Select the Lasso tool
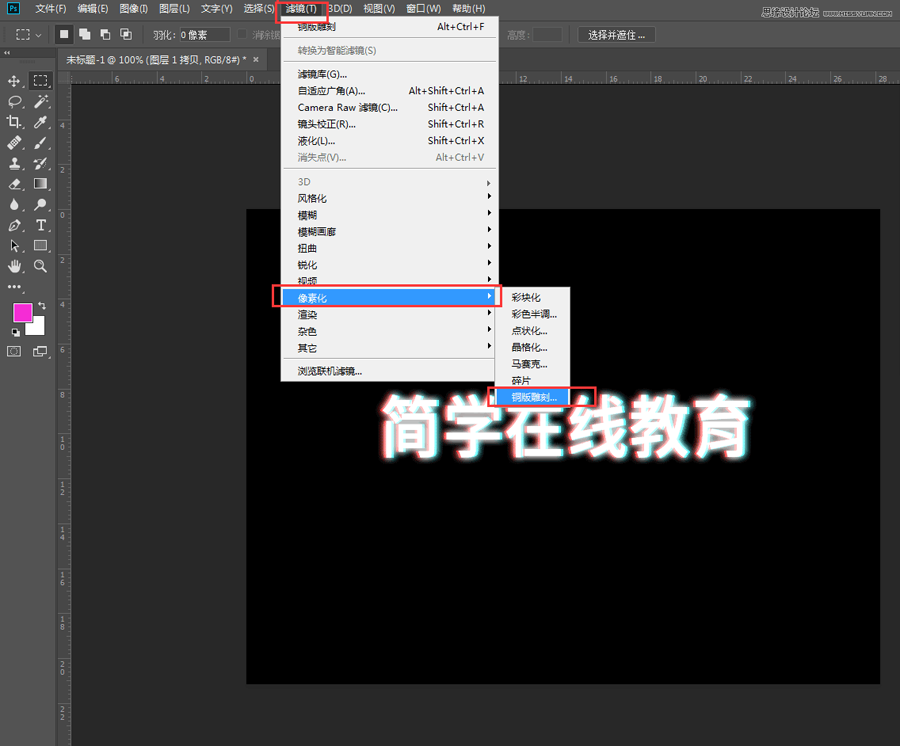900x746 pixels. [14, 101]
